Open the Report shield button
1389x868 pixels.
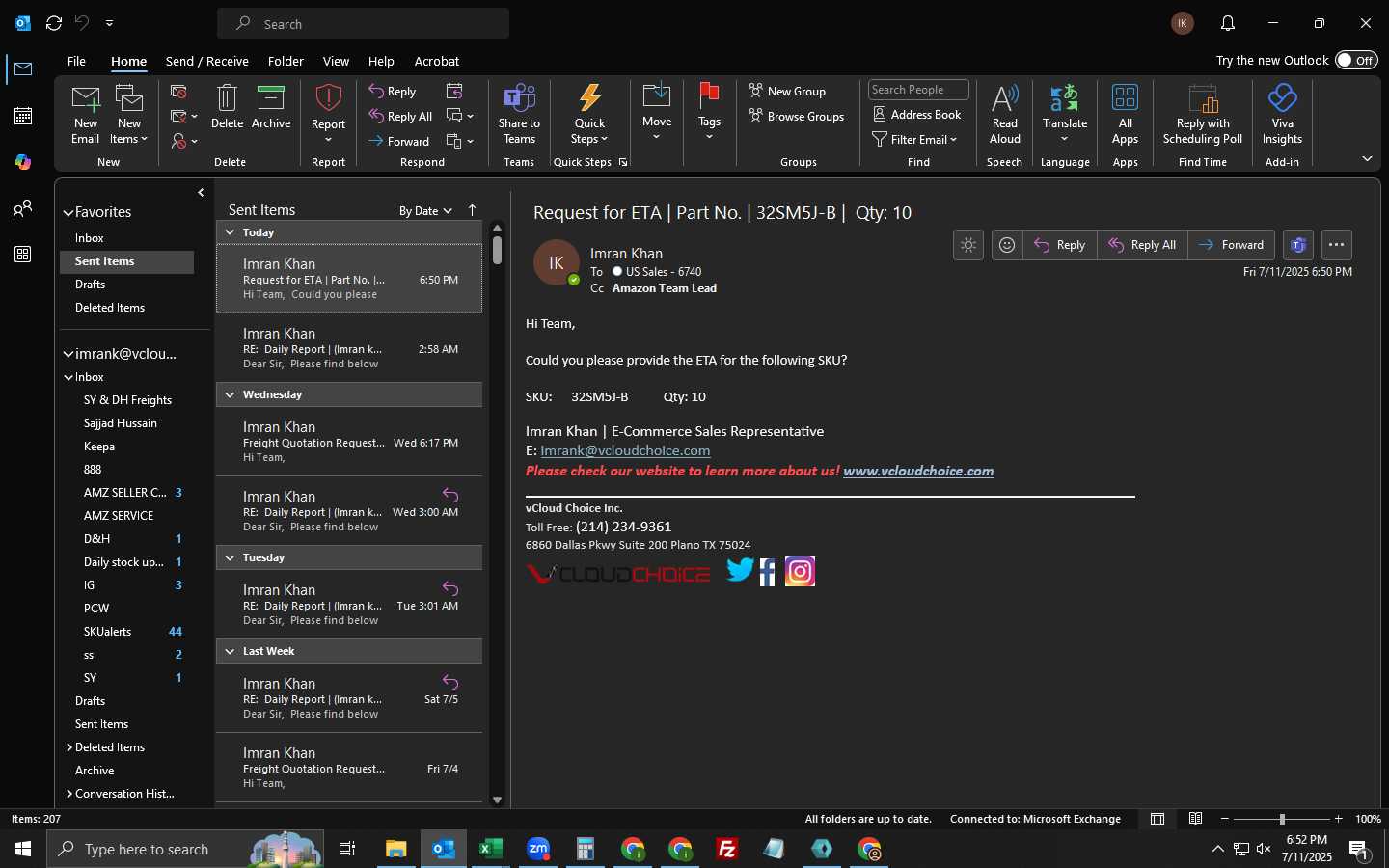coord(328,114)
